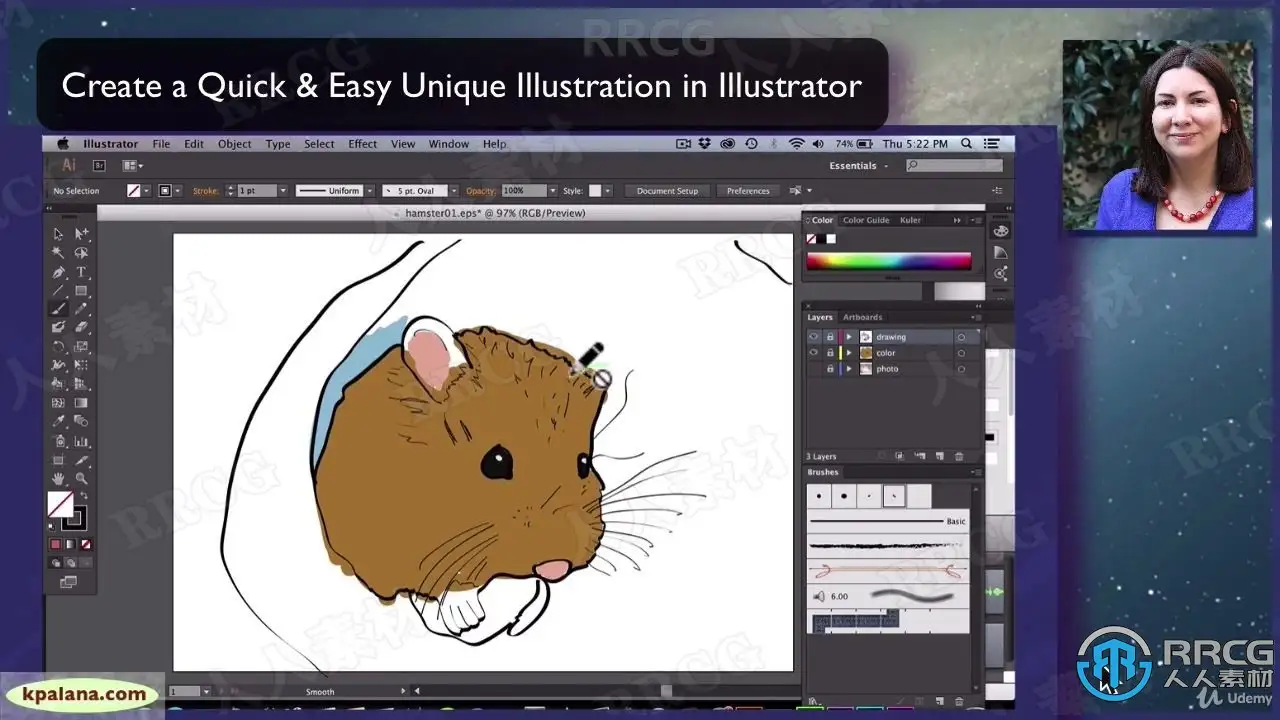This screenshot has height=720, width=1280.
Task: Toggle lock on the color layer
Action: point(830,353)
